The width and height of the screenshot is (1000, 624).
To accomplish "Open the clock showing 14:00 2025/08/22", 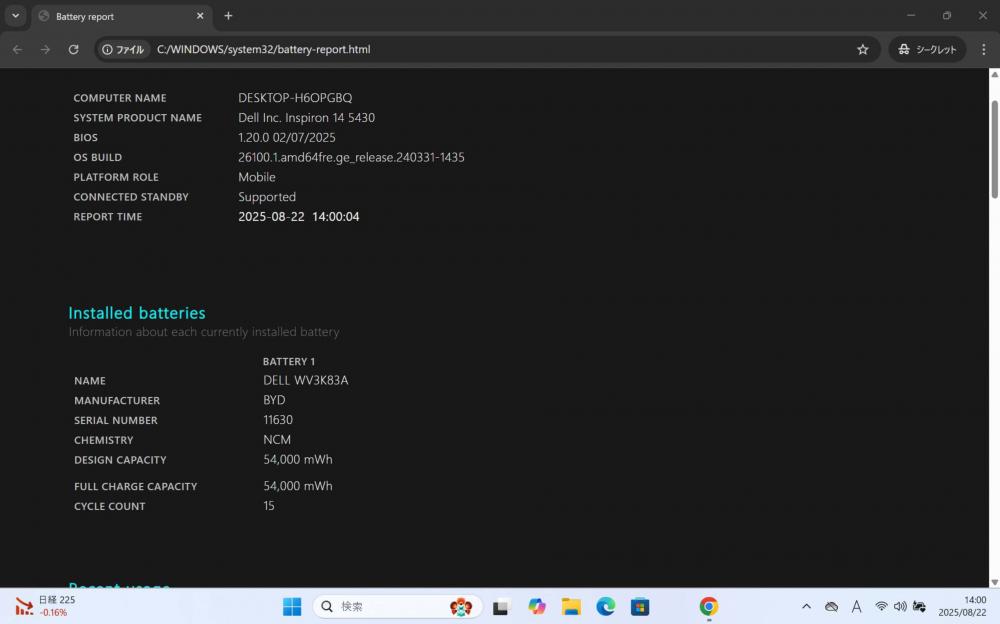I will pyautogui.click(x=962, y=606).
